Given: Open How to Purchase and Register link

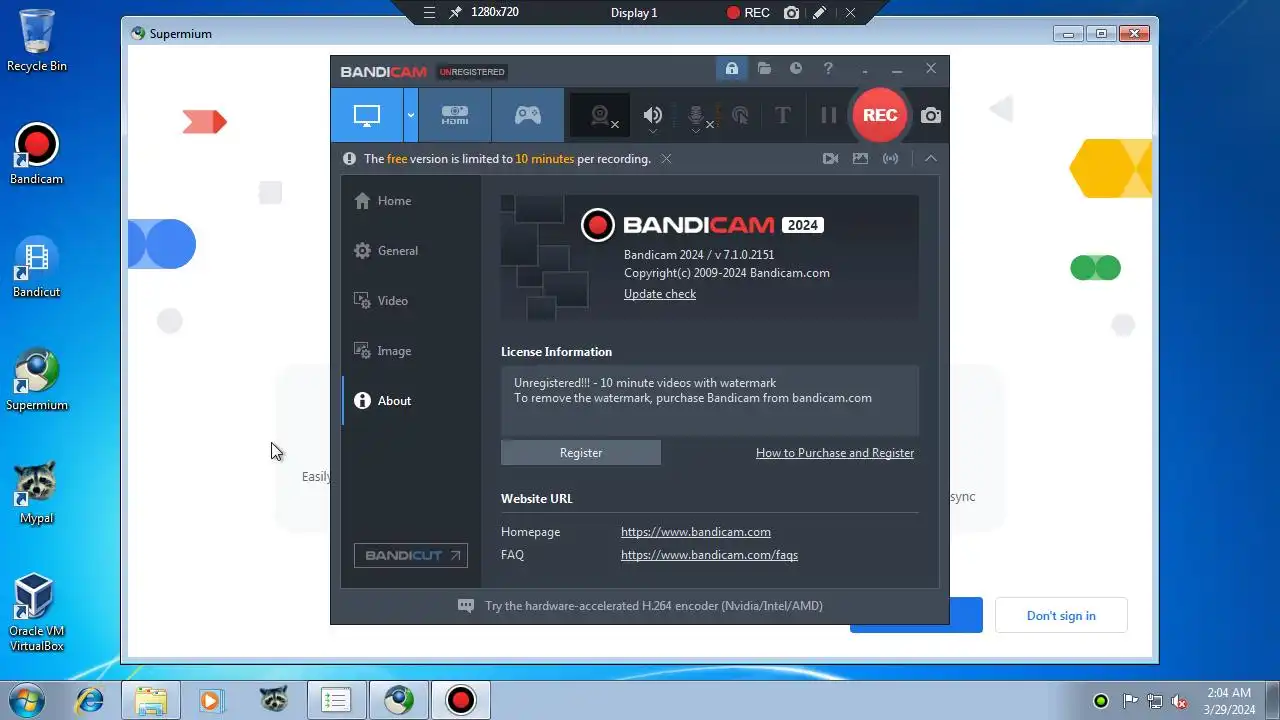Looking at the screenshot, I should 835,453.
